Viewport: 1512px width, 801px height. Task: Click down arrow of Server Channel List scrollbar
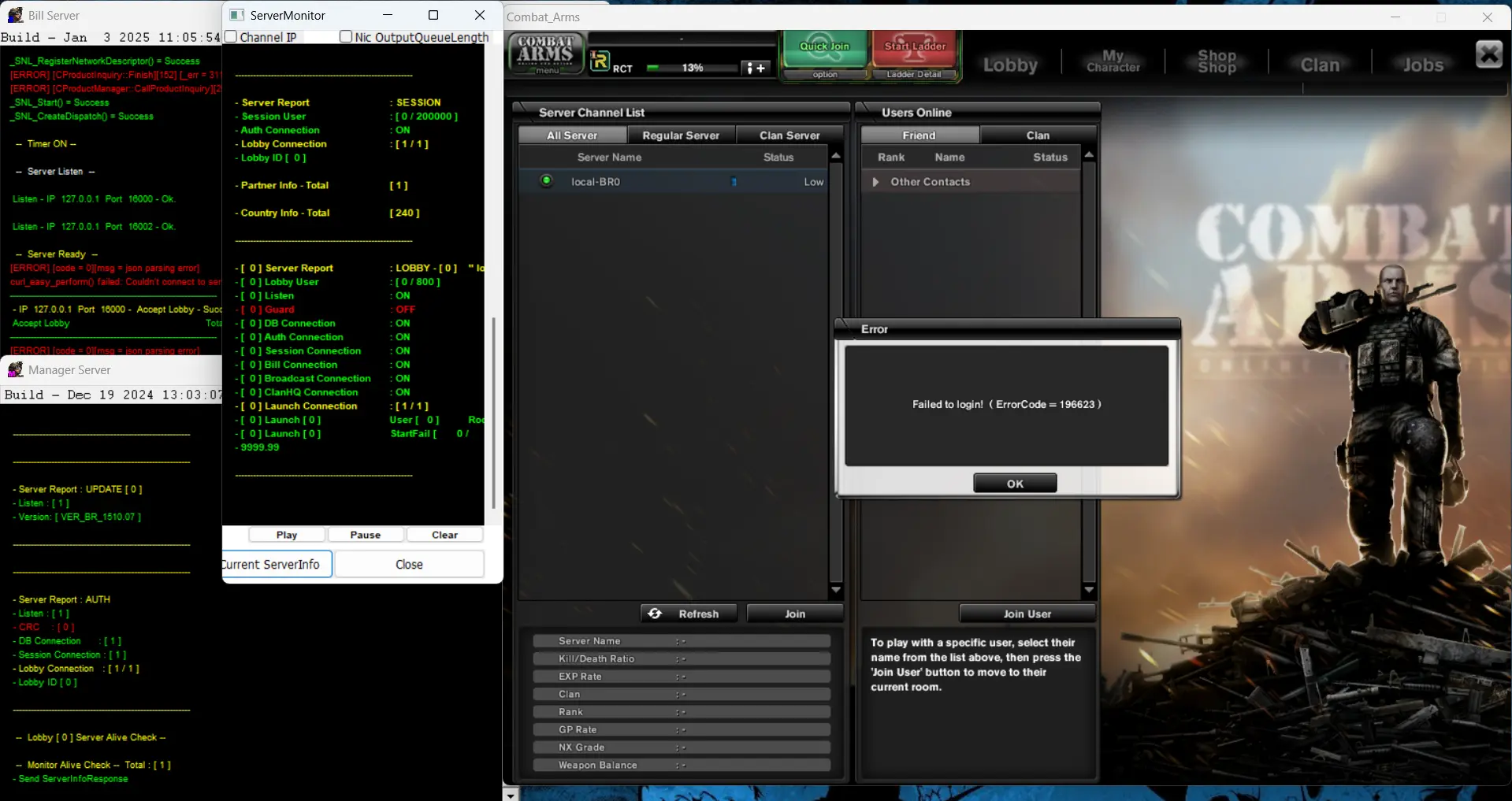coord(836,590)
